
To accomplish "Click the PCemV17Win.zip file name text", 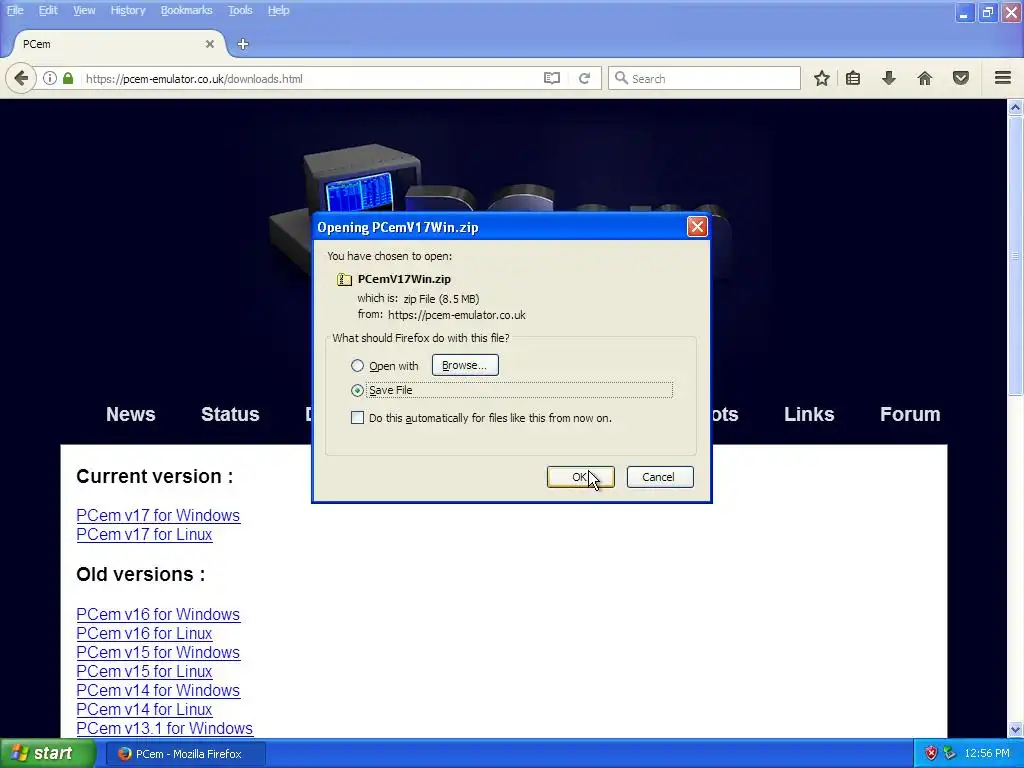I will click(x=404, y=279).
